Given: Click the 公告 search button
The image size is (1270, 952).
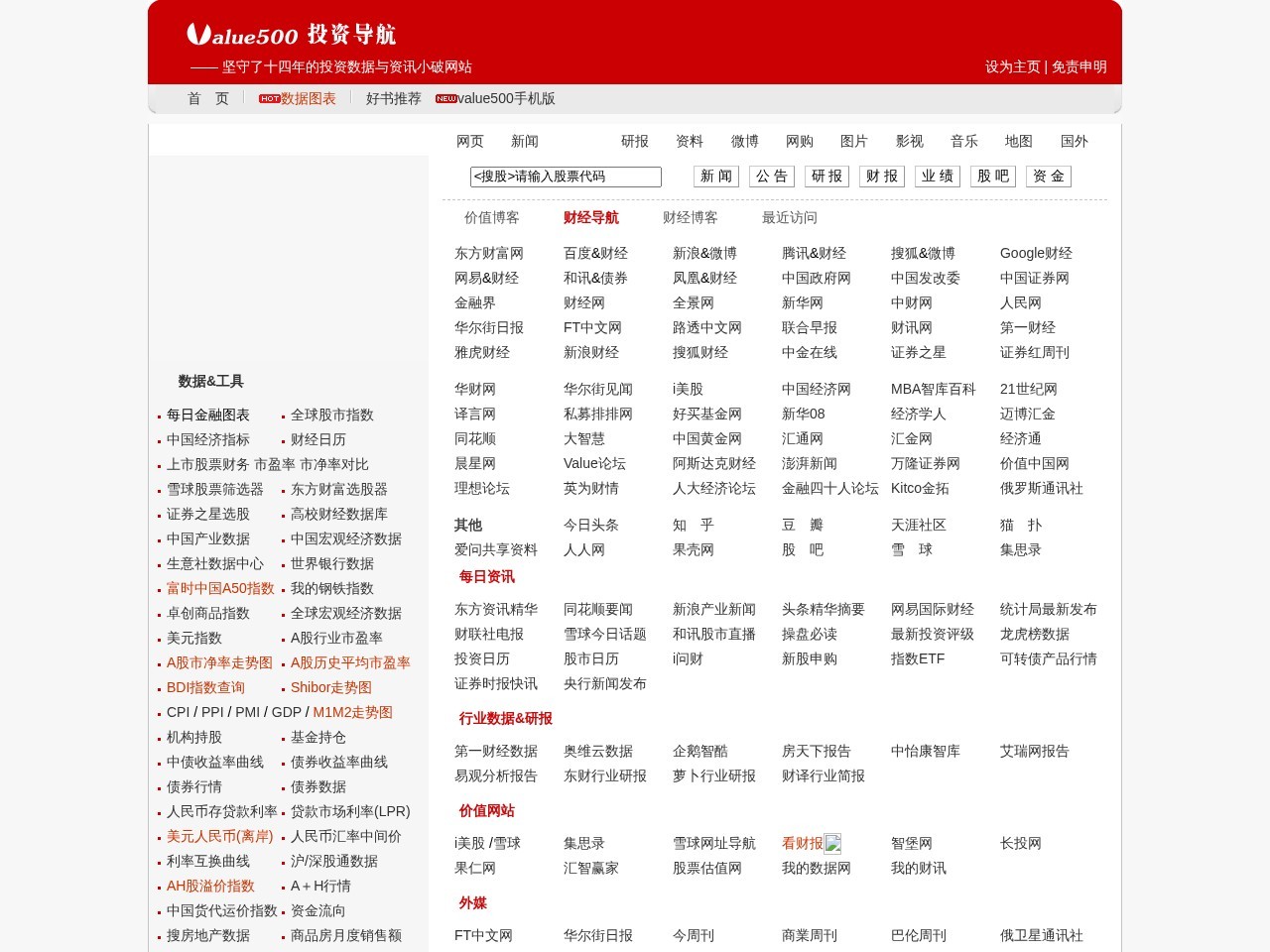Looking at the screenshot, I should pyautogui.click(x=771, y=176).
